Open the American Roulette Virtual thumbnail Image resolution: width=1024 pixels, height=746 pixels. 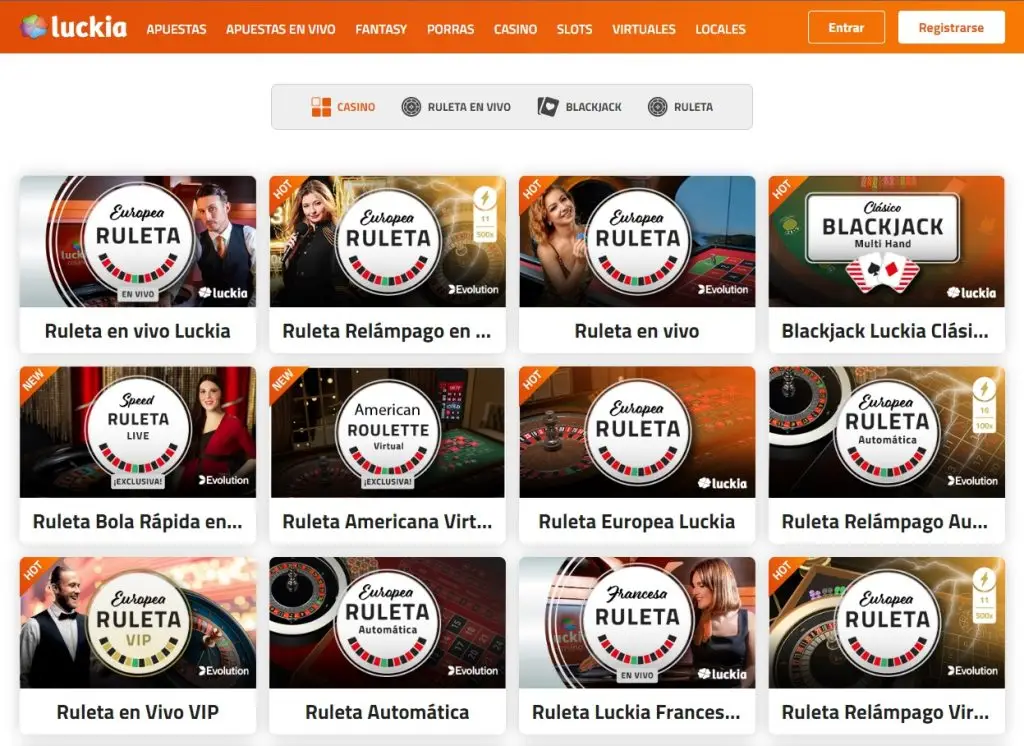(387, 432)
